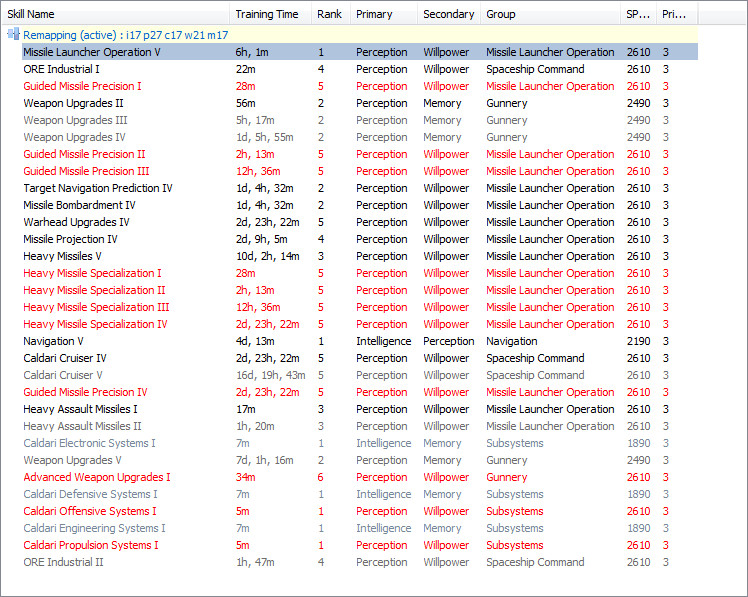
Task: Click the remapping point icon
Action: [13, 34]
